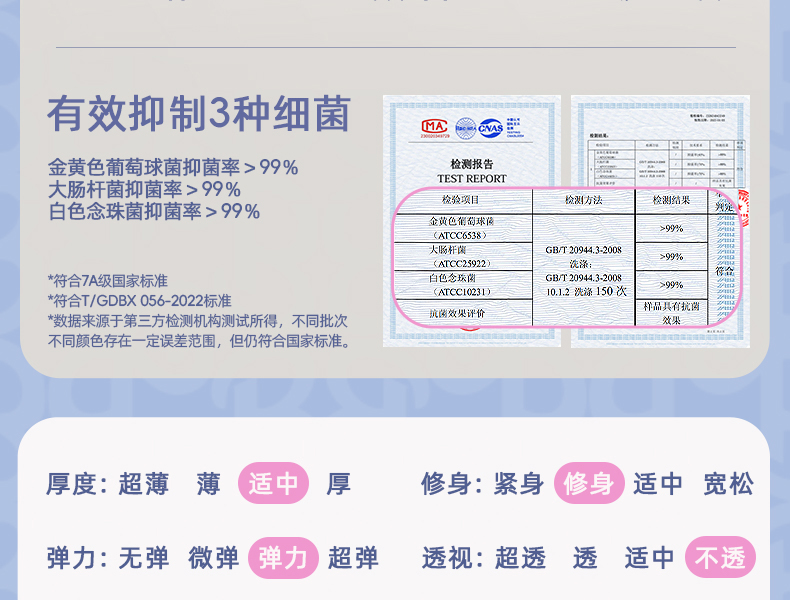790x600 pixels.
Task: Click the 弹力 row label
Action: coord(77,558)
